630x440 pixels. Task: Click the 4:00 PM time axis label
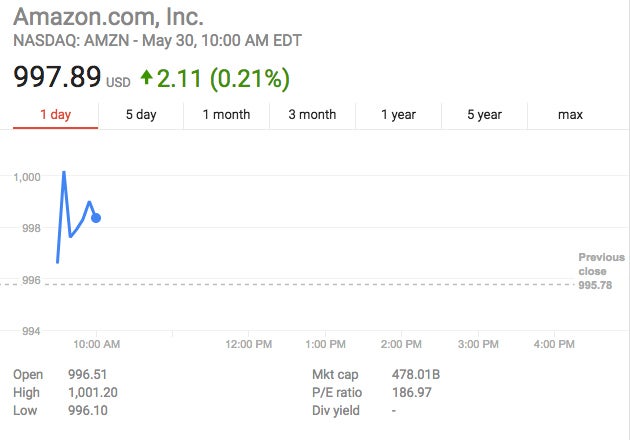tap(553, 344)
